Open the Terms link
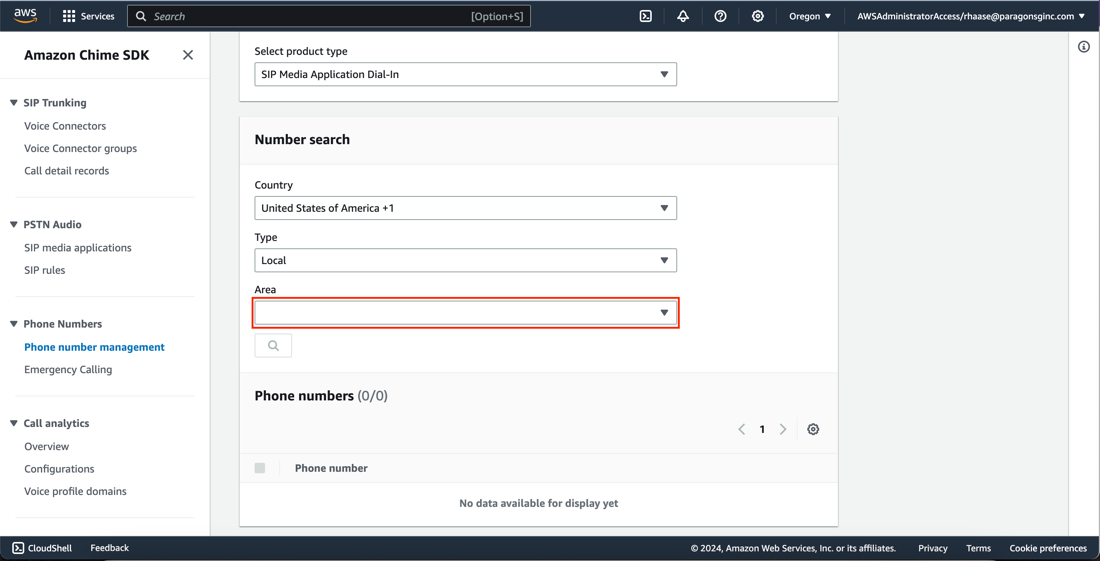The image size is (1100, 565). pyautogui.click(x=979, y=548)
